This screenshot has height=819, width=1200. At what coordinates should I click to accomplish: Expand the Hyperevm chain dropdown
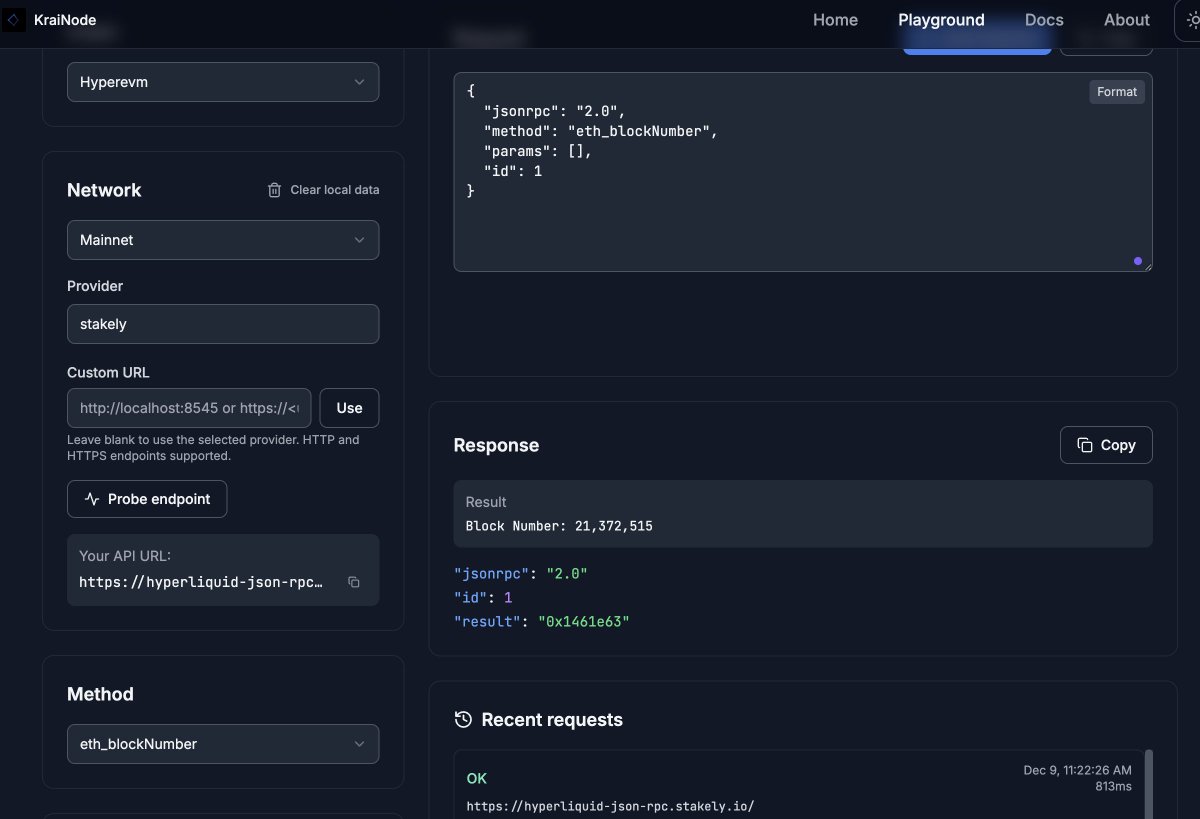[x=223, y=82]
